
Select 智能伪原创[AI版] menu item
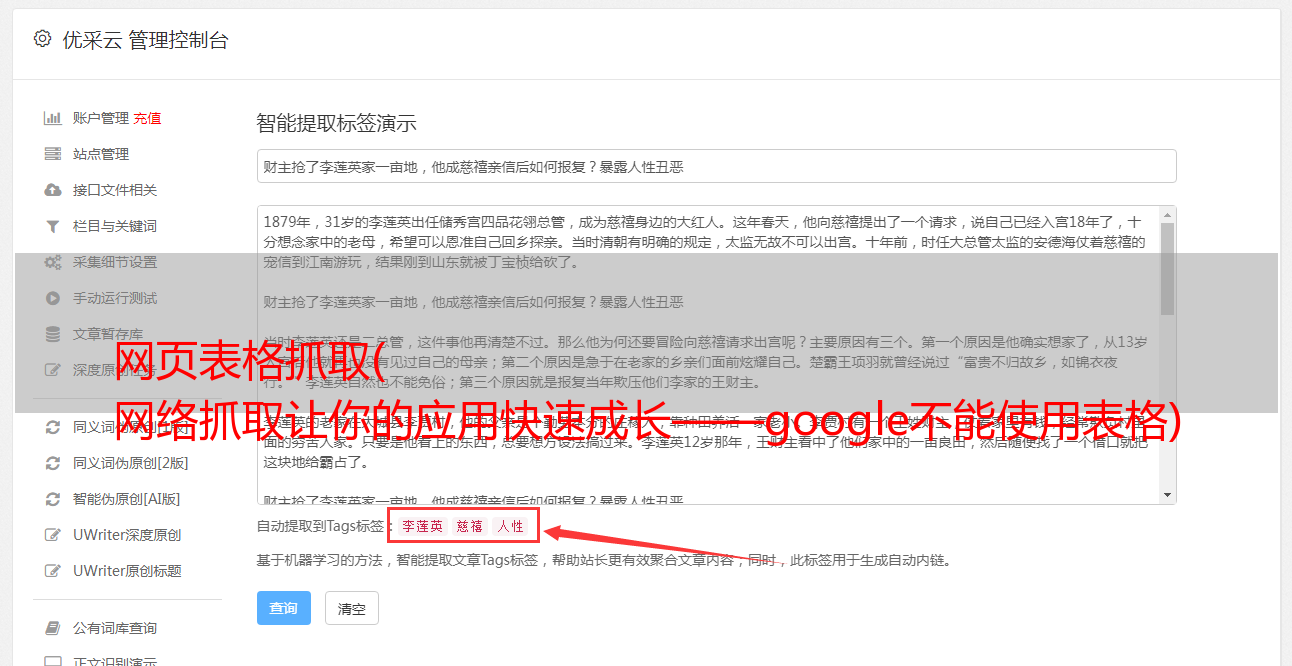(126, 499)
